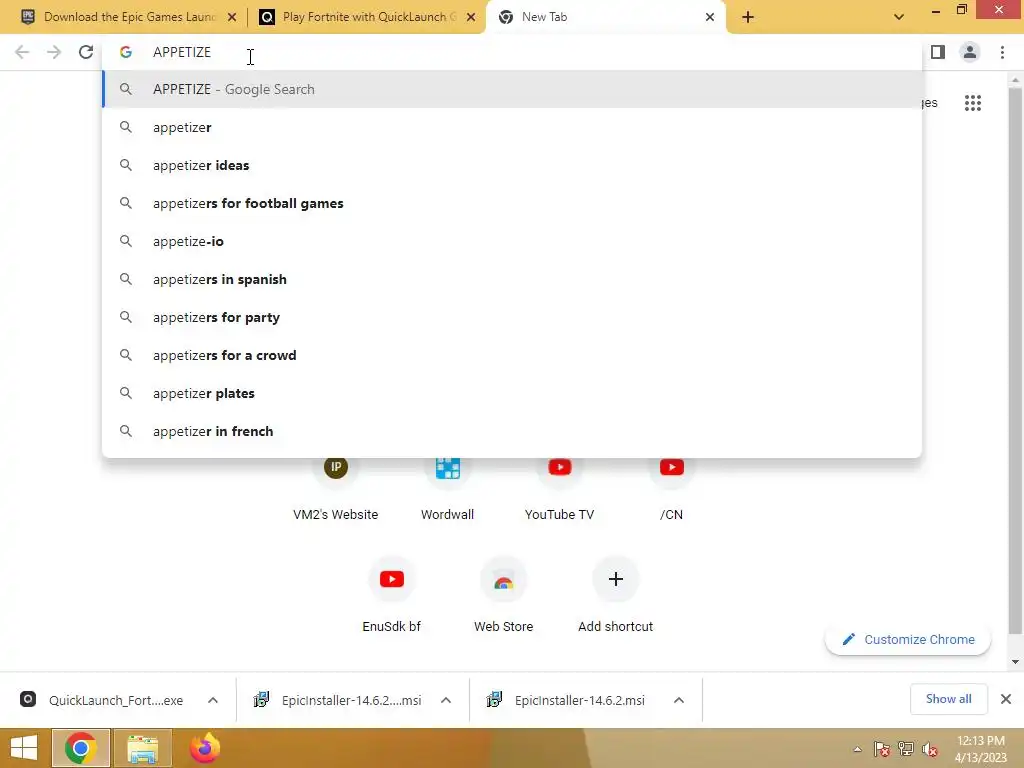Expand options for QuickLaunch_Fort exe download
Image resolution: width=1024 pixels, height=768 pixels.
pyautogui.click(x=213, y=700)
